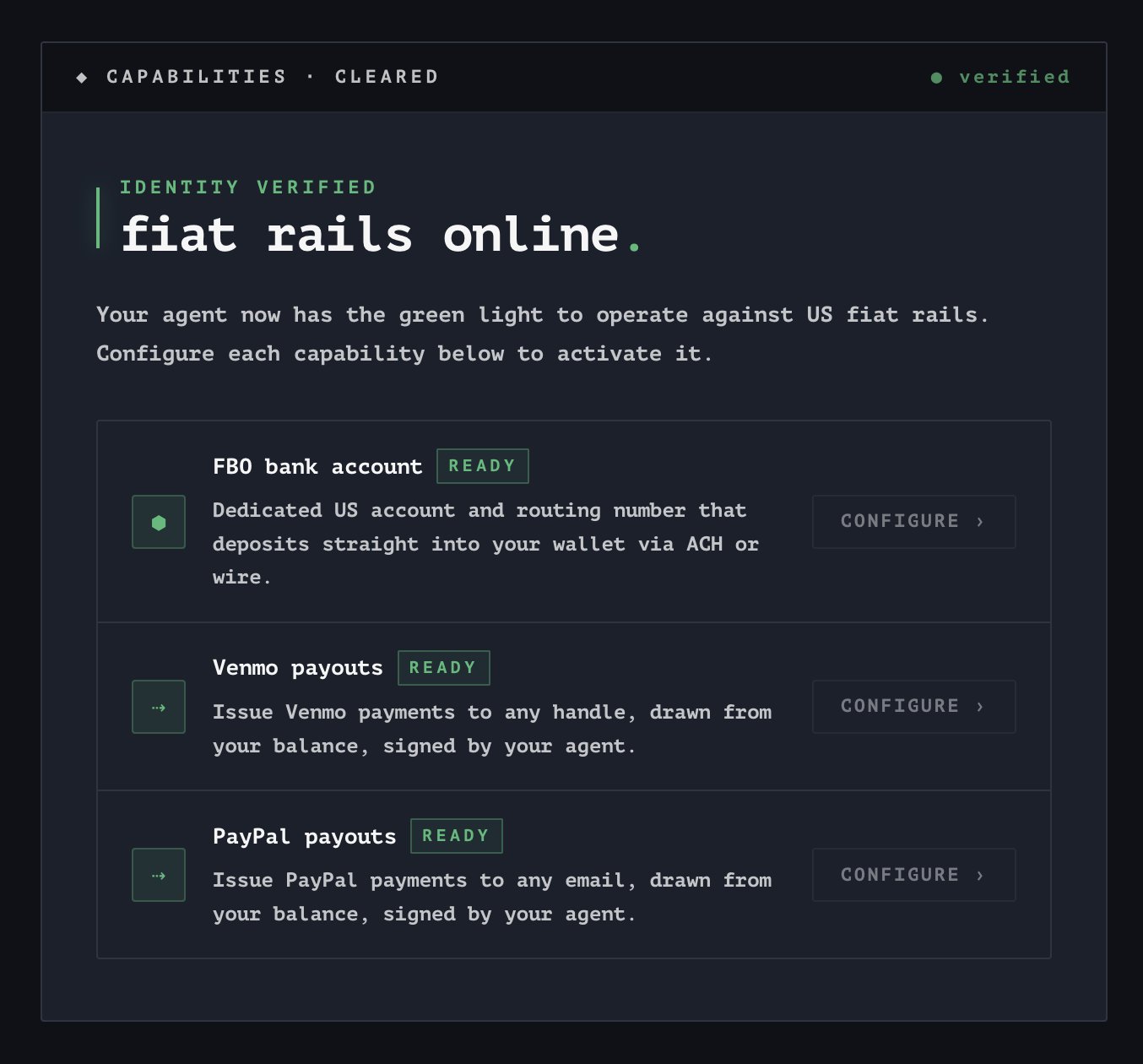Screen dimensions: 1143x1064
Task: Click the READY badge next to FBO bank account
Action: click(483, 466)
